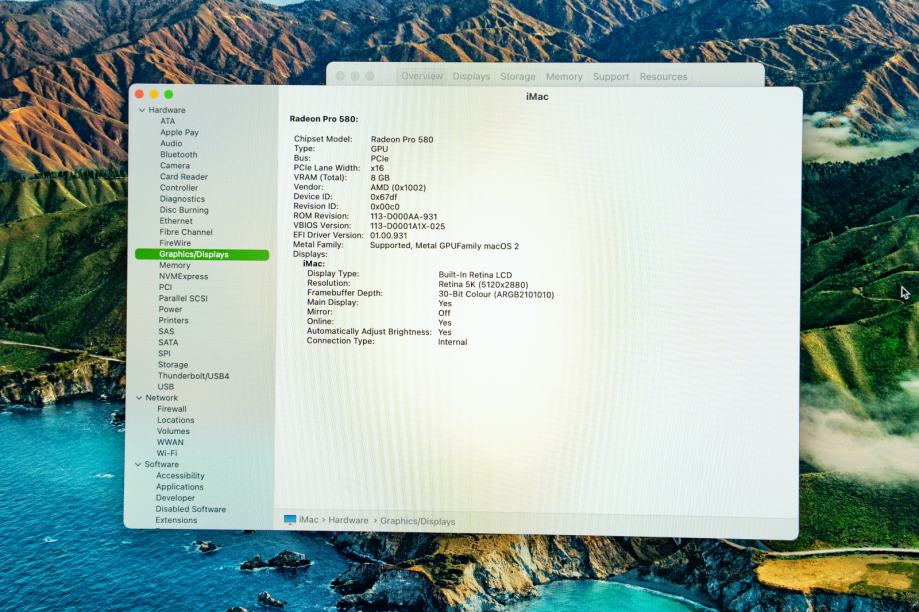
Task: Select Parallel SCSI in the sidebar
Action: pos(183,298)
